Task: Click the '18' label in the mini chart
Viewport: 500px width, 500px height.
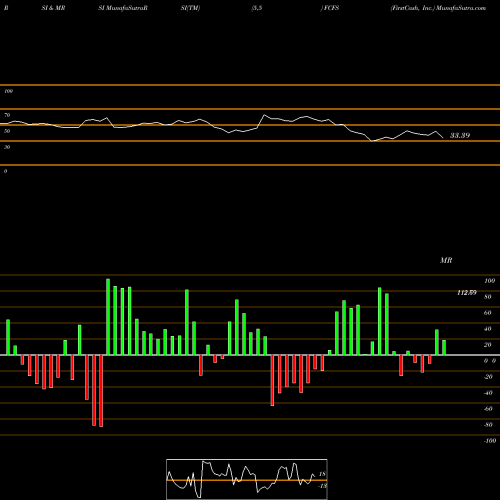Action: (x=322, y=474)
